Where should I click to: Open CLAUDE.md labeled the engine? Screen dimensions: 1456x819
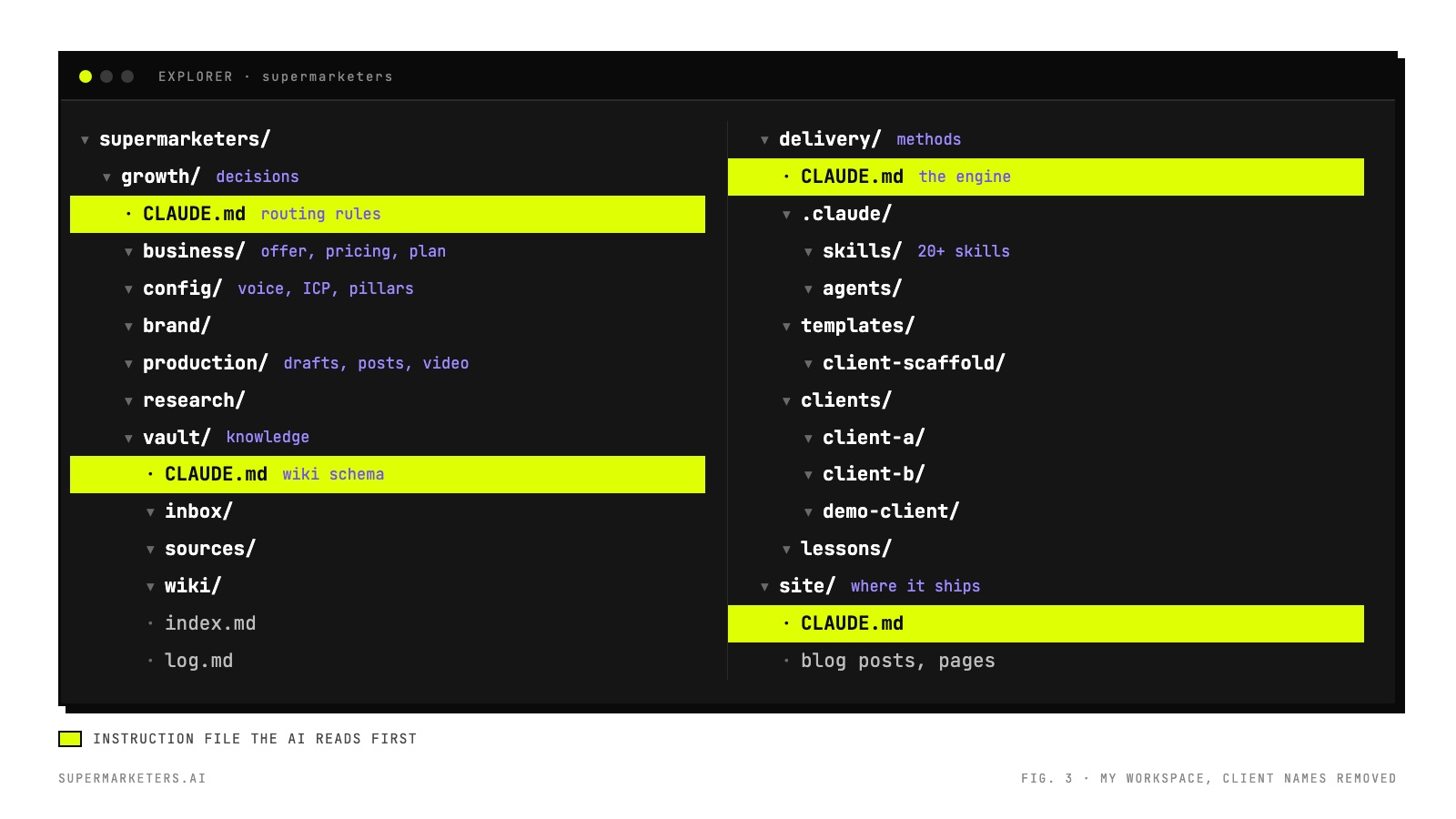(1046, 177)
